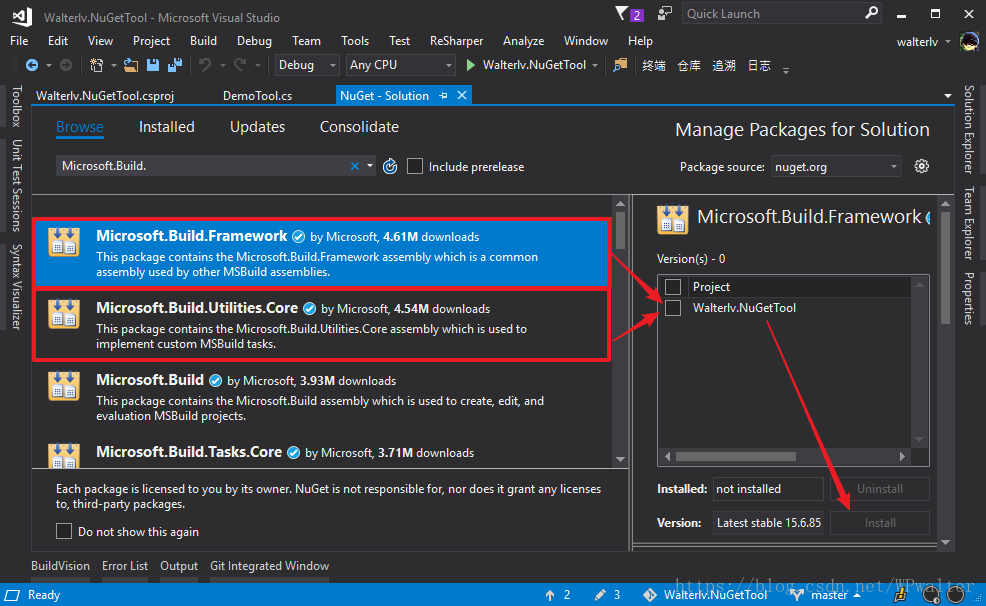Open the Version Latest stable dropdown
Screen dimensions: 986x606
pyautogui.click(x=768, y=522)
